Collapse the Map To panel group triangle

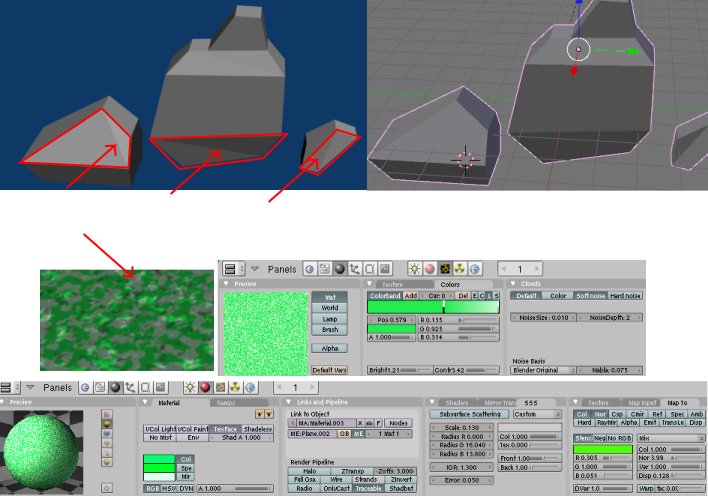[x=576, y=402]
